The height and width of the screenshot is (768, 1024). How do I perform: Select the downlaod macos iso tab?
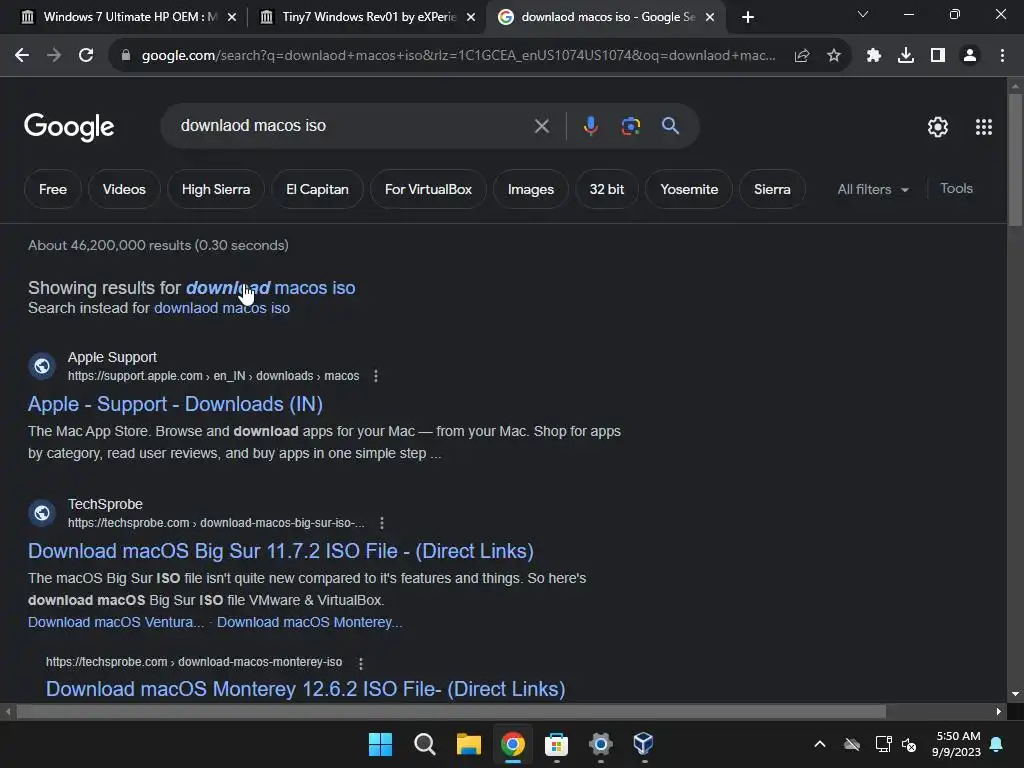coord(607,17)
